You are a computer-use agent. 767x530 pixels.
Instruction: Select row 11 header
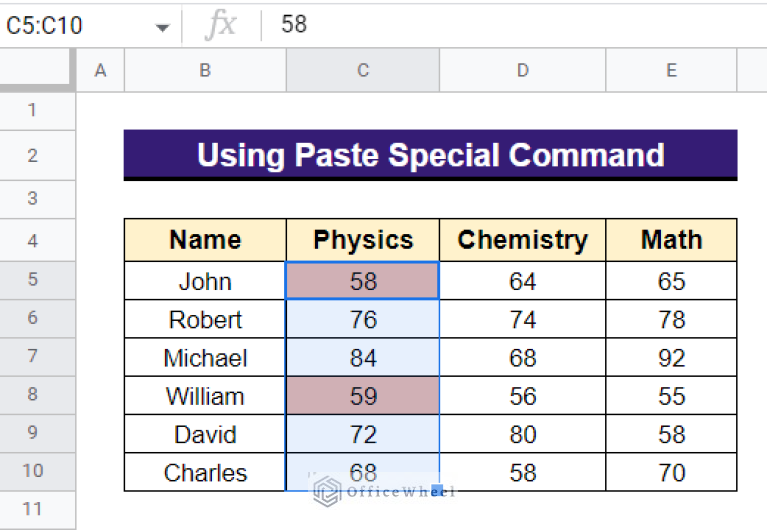37,510
